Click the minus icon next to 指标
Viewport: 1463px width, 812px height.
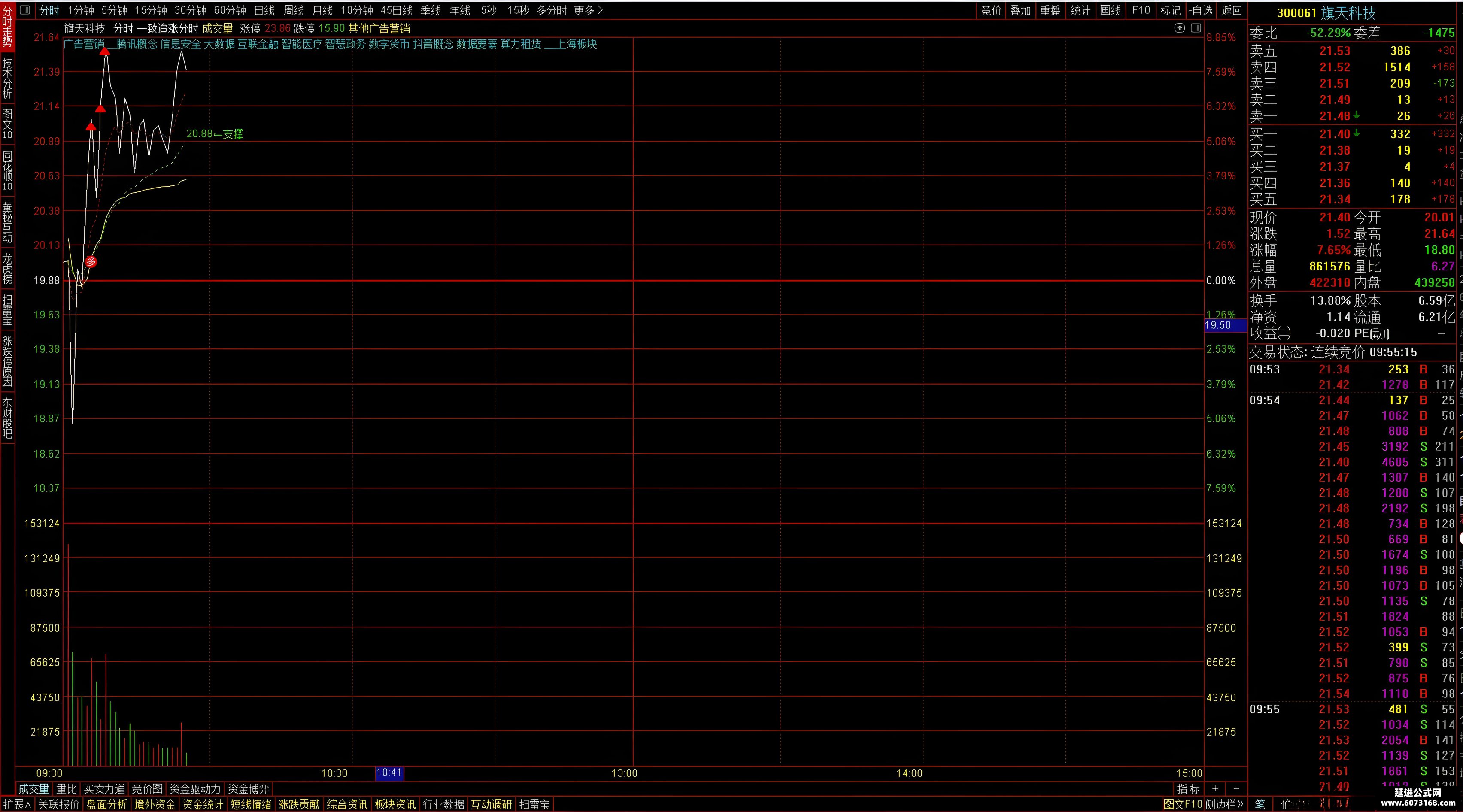pyautogui.click(x=1235, y=788)
